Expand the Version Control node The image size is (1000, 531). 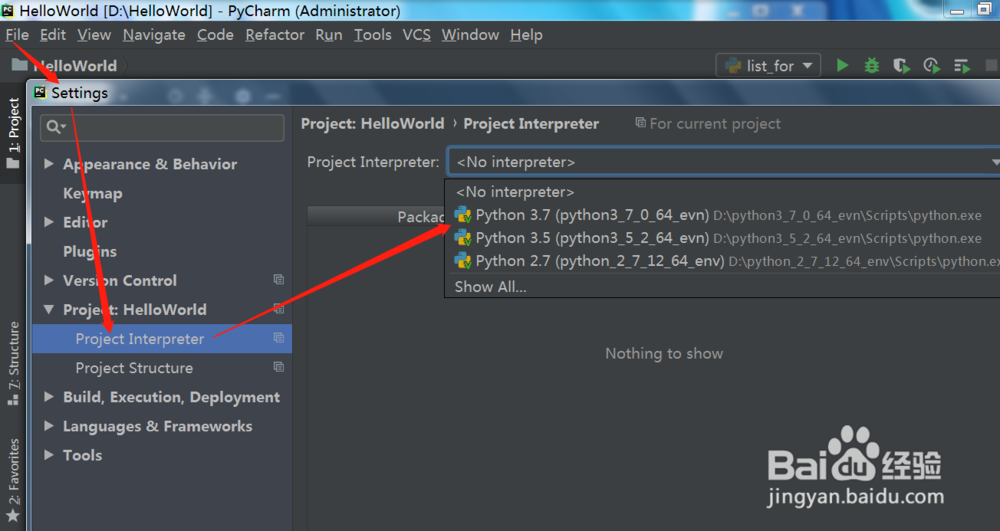coord(48,280)
